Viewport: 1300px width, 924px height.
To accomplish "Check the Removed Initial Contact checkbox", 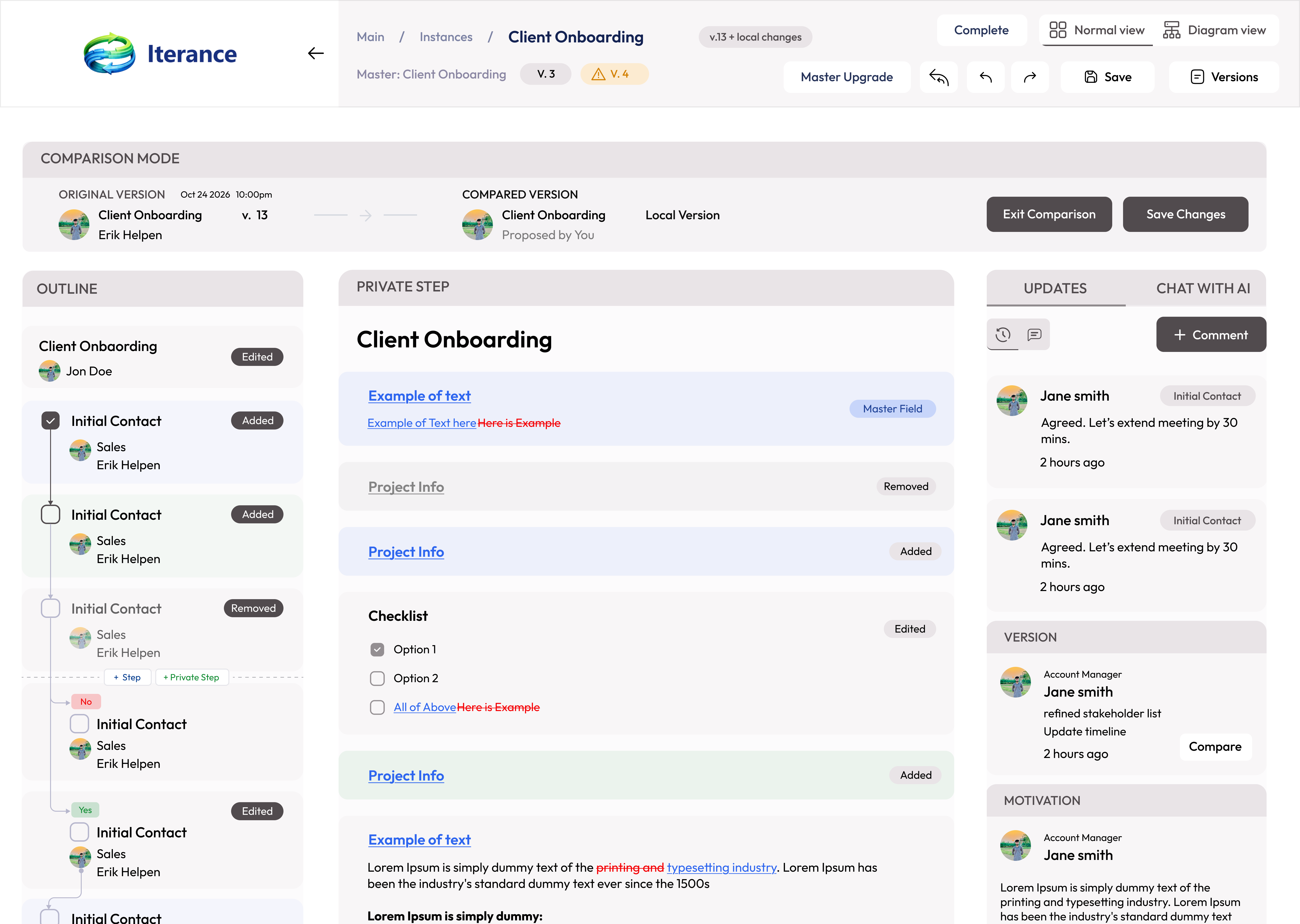I will 51,608.
